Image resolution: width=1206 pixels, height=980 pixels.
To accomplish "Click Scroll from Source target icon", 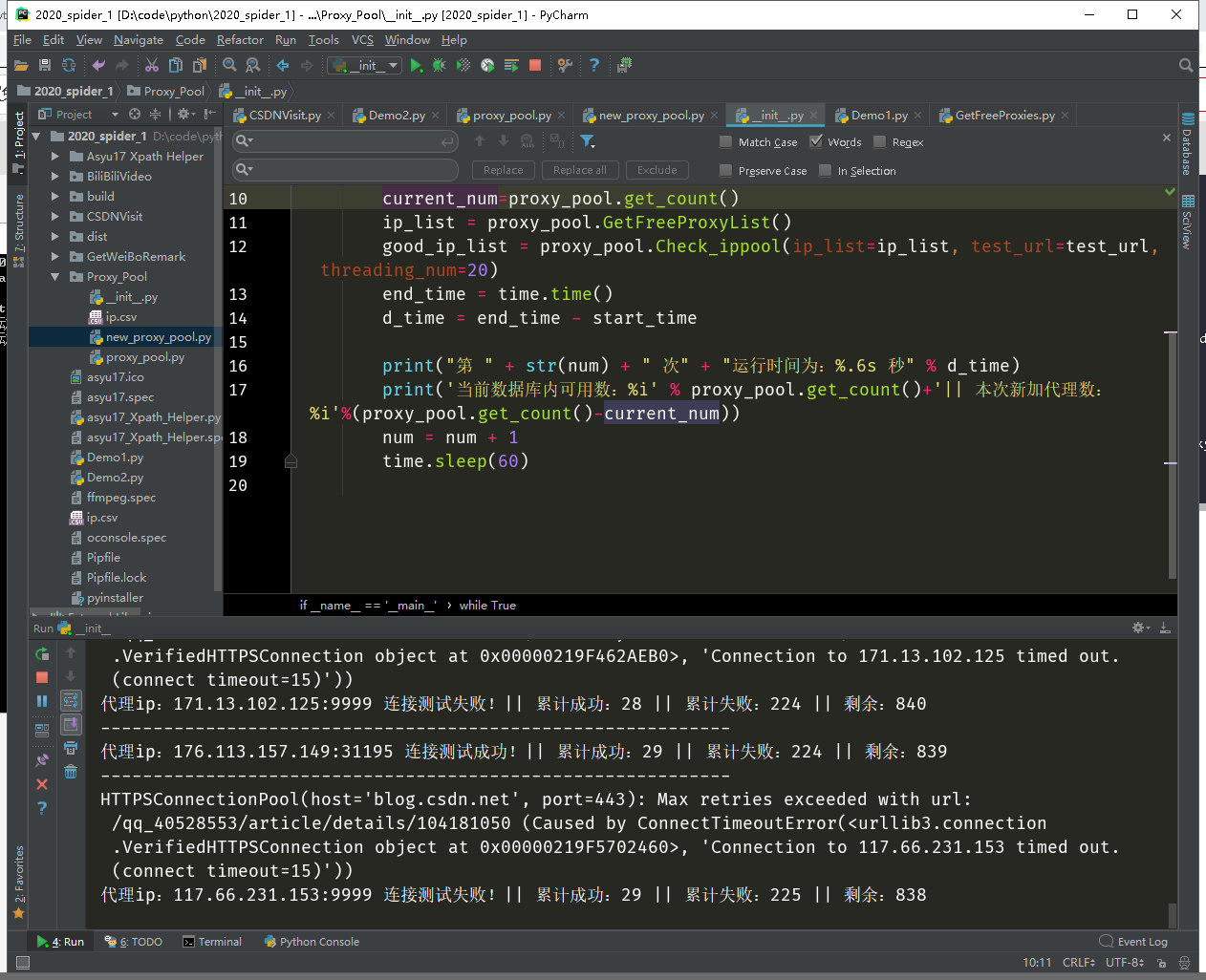I will [135, 115].
